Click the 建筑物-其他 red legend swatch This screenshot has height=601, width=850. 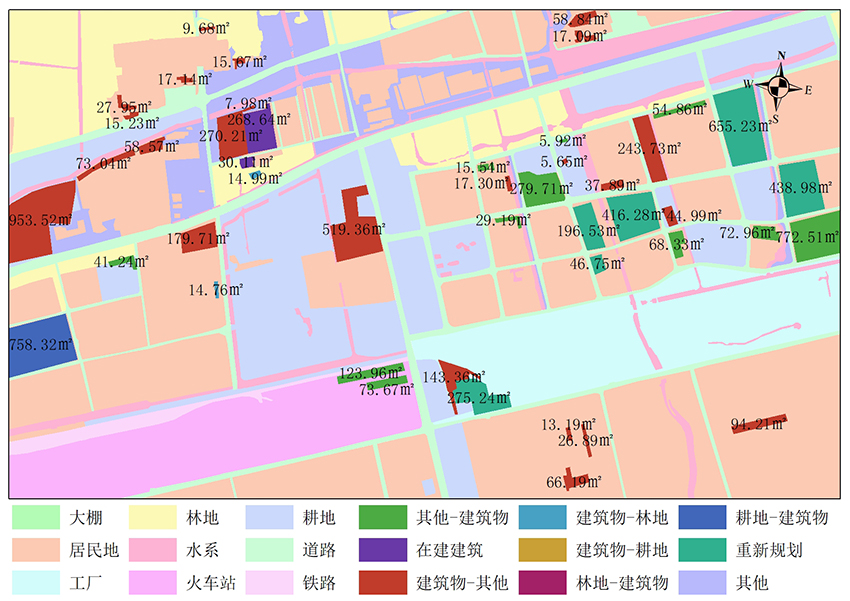click(379, 582)
